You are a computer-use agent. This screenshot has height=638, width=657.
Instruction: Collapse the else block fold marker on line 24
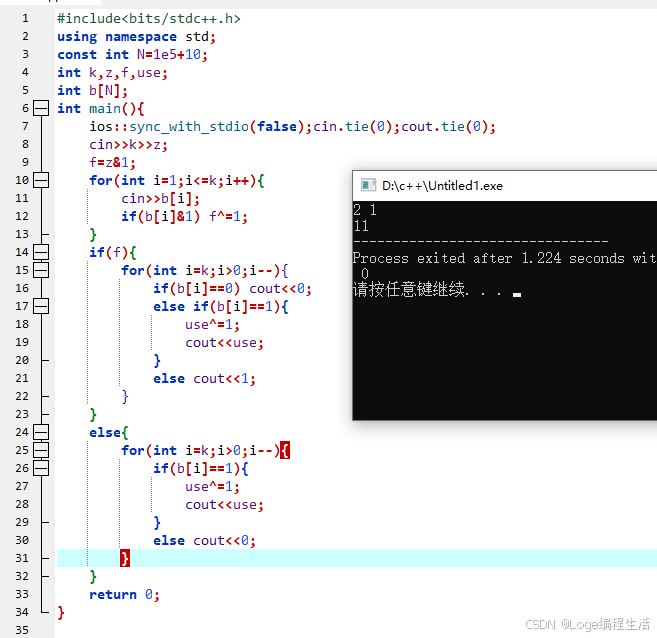click(41, 432)
